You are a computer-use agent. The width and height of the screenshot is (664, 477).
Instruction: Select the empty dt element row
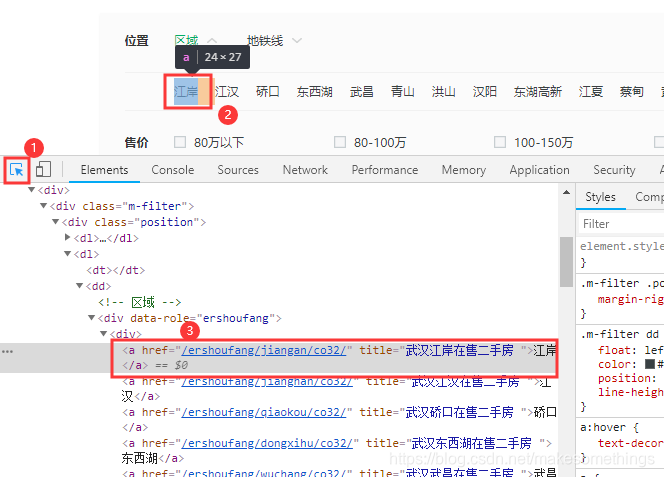point(116,270)
